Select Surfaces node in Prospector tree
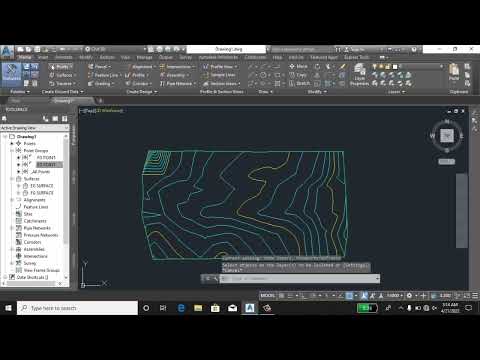Screen dimensions: 480x360 coord(32,179)
